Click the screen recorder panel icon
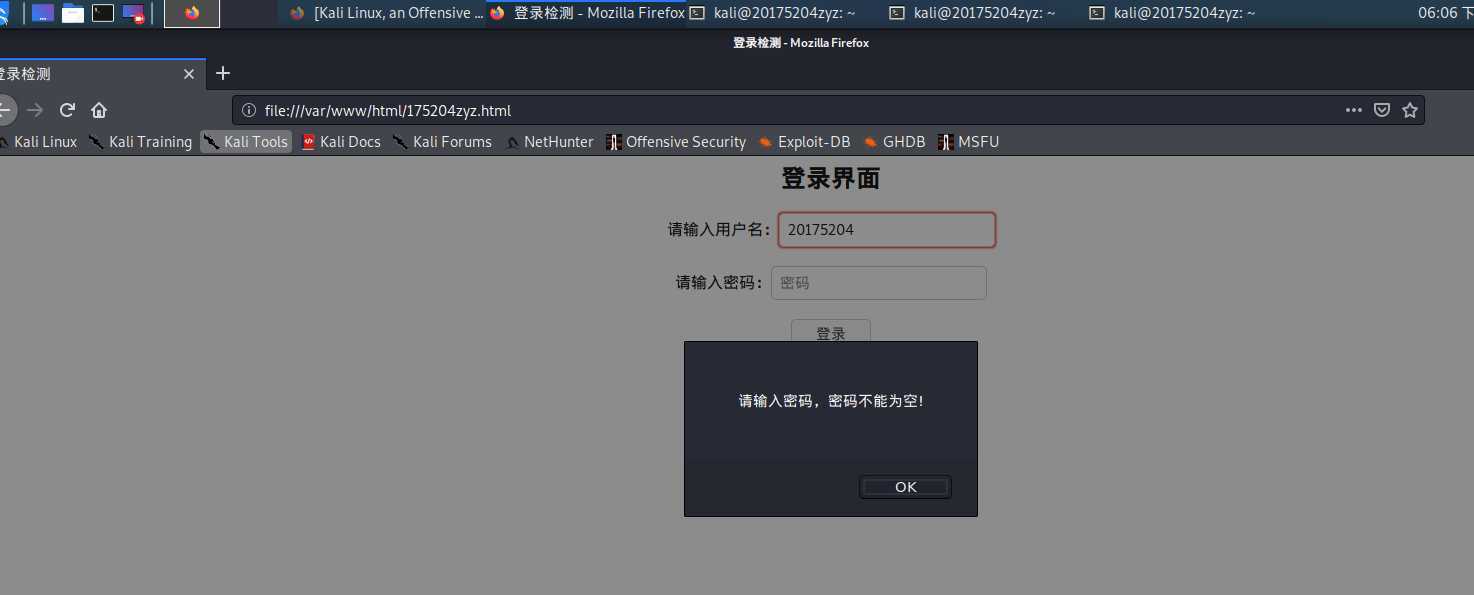Image resolution: width=1474 pixels, height=595 pixels. (x=133, y=13)
